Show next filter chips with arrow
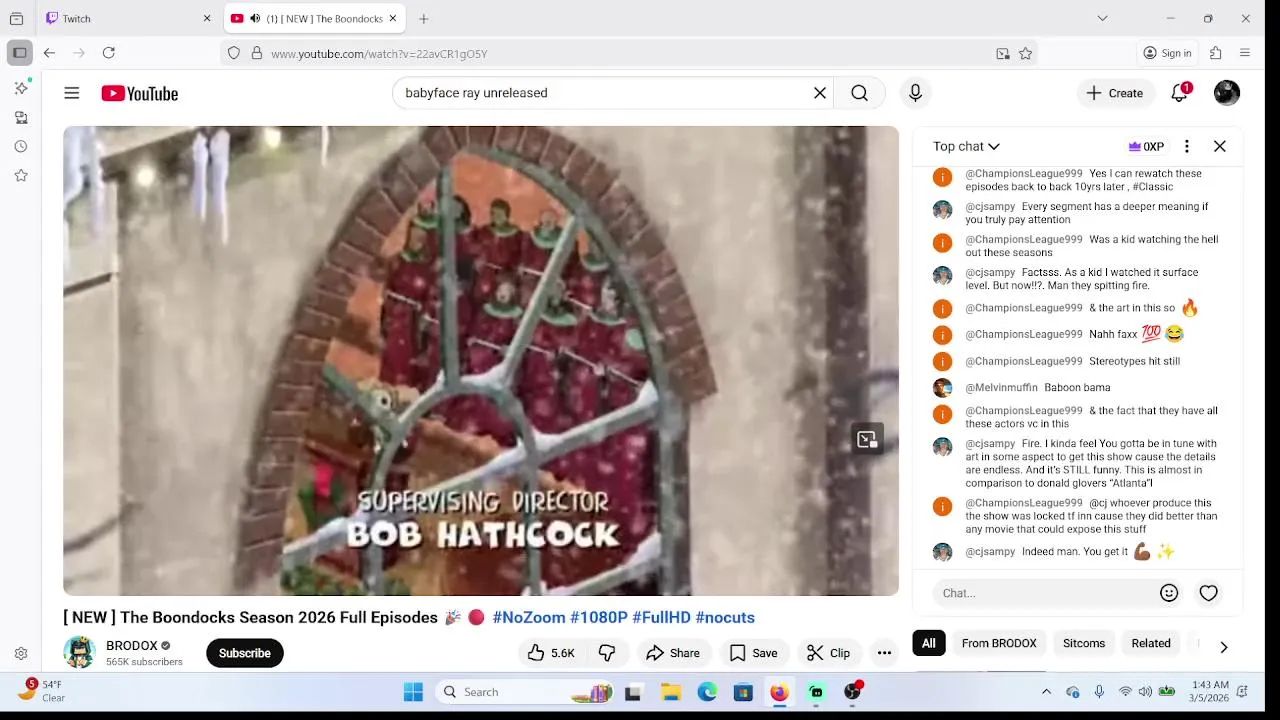The image size is (1280, 720). tap(1223, 647)
